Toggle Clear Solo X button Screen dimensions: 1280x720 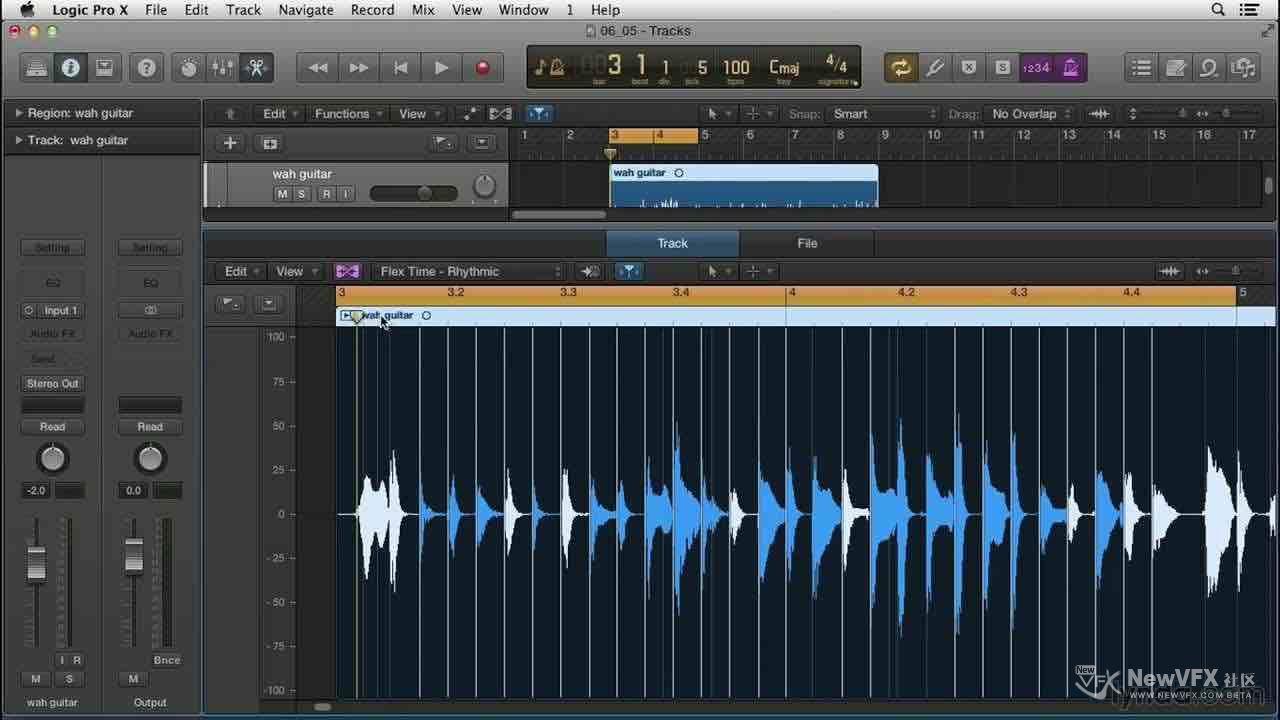pos(968,68)
